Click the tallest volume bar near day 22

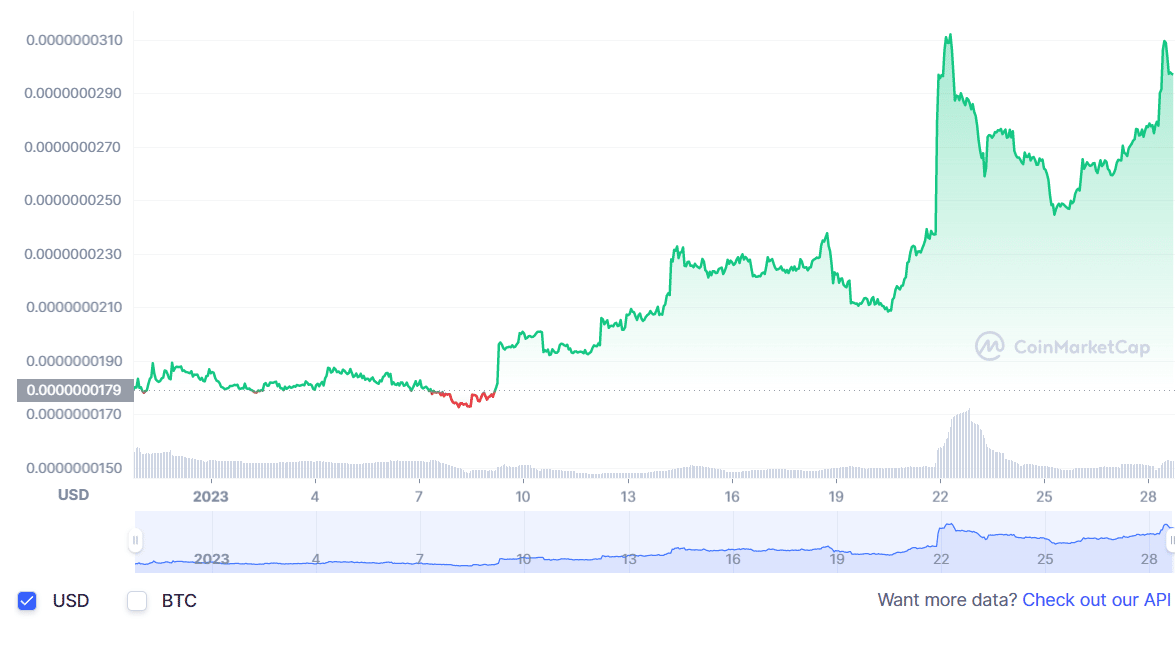point(968,442)
